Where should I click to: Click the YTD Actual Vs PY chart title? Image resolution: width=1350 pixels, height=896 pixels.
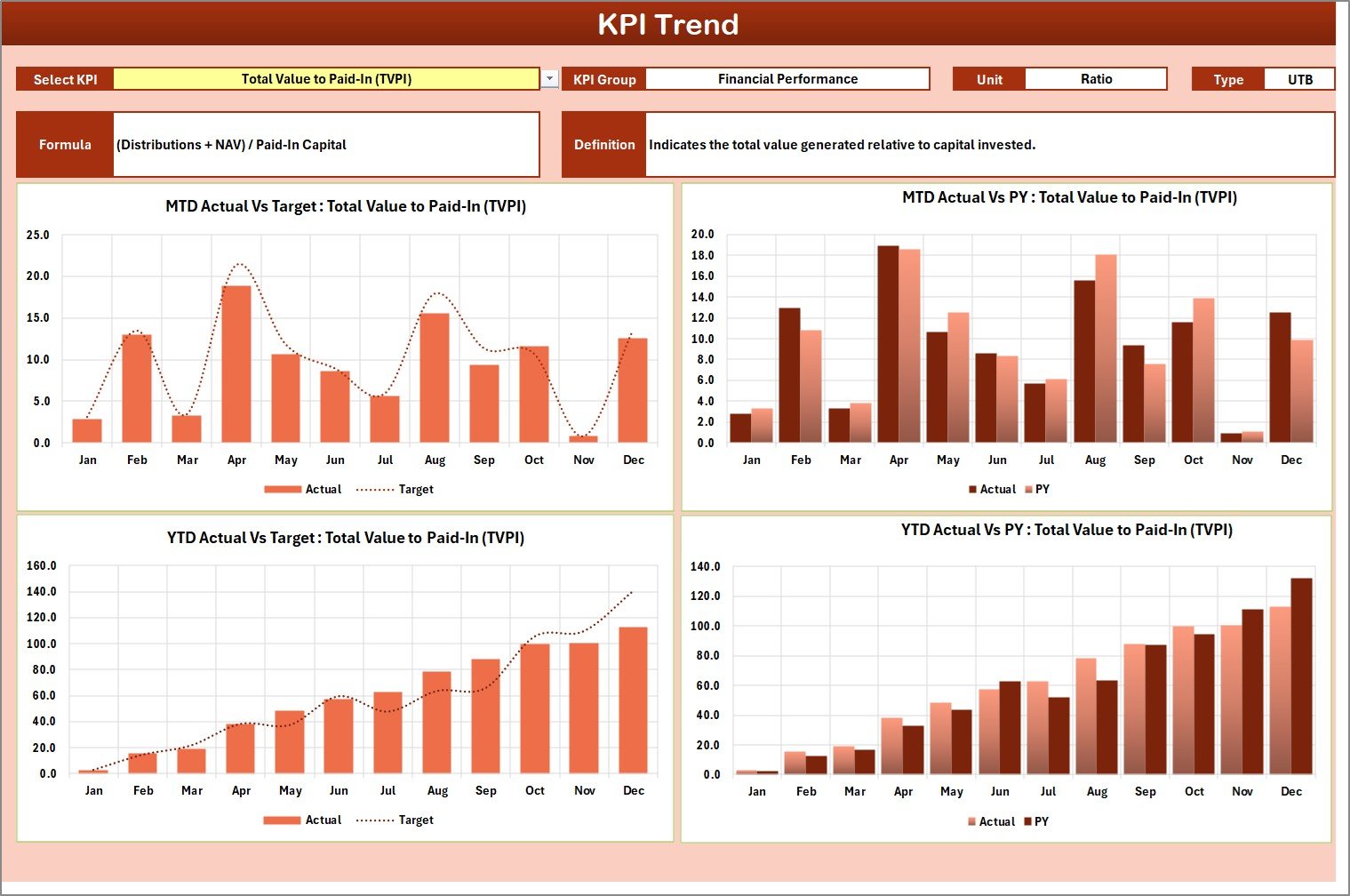click(x=1066, y=530)
